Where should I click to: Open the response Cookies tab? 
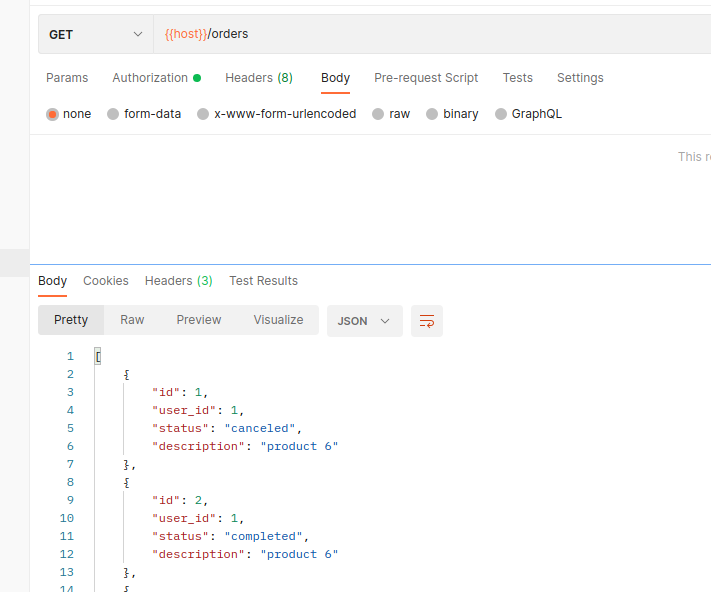pos(106,281)
